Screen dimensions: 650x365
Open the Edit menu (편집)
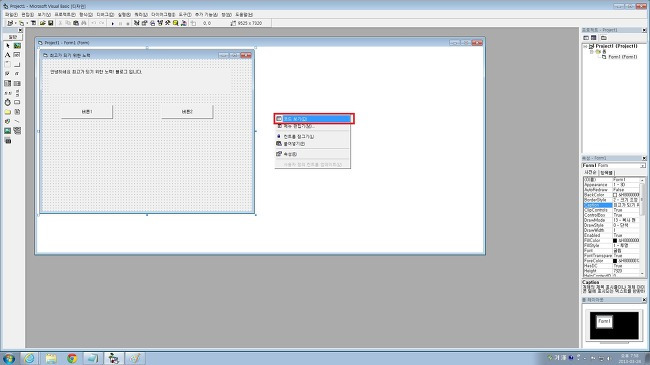(x=27, y=15)
